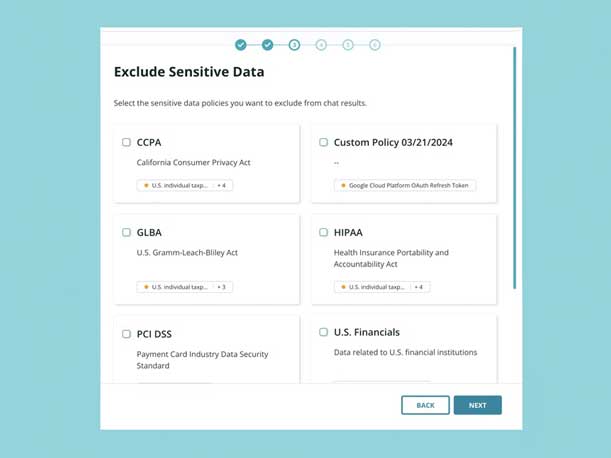611x458 pixels.
Task: Select the HIPAA policy checkbox
Action: coord(323,232)
